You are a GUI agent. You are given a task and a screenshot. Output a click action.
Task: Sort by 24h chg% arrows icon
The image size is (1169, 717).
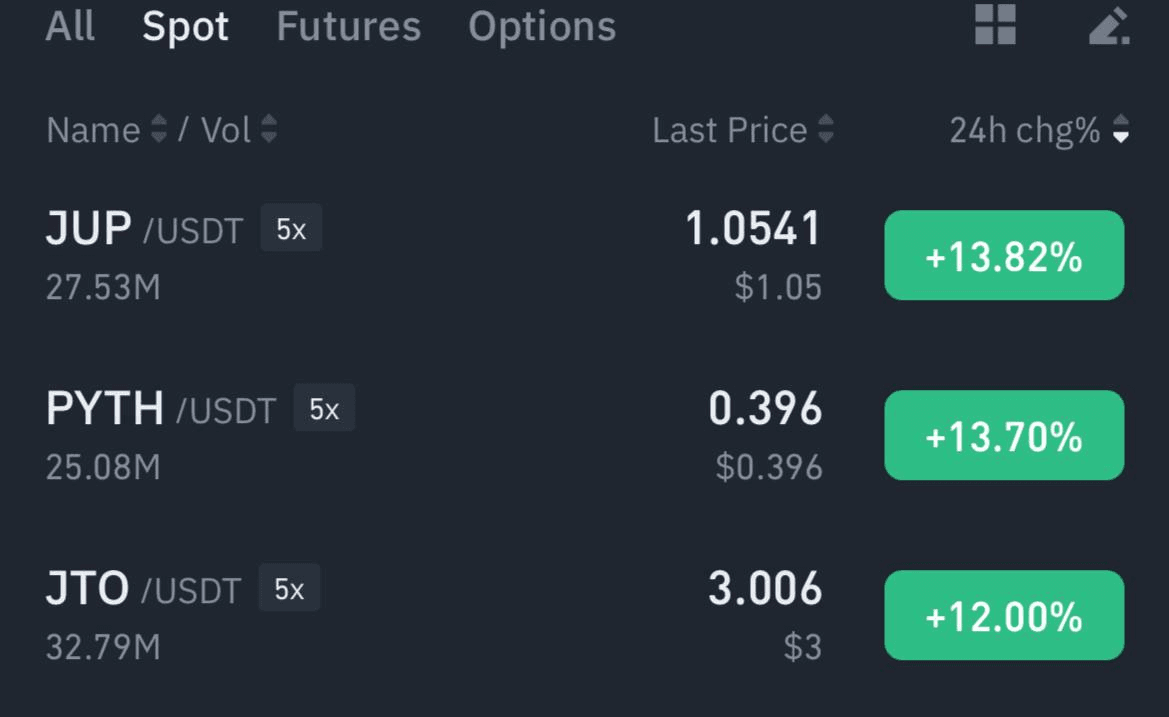tap(1121, 129)
